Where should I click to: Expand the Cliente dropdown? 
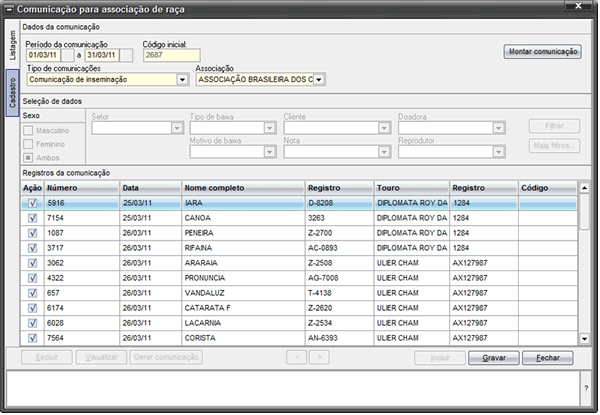click(x=384, y=128)
